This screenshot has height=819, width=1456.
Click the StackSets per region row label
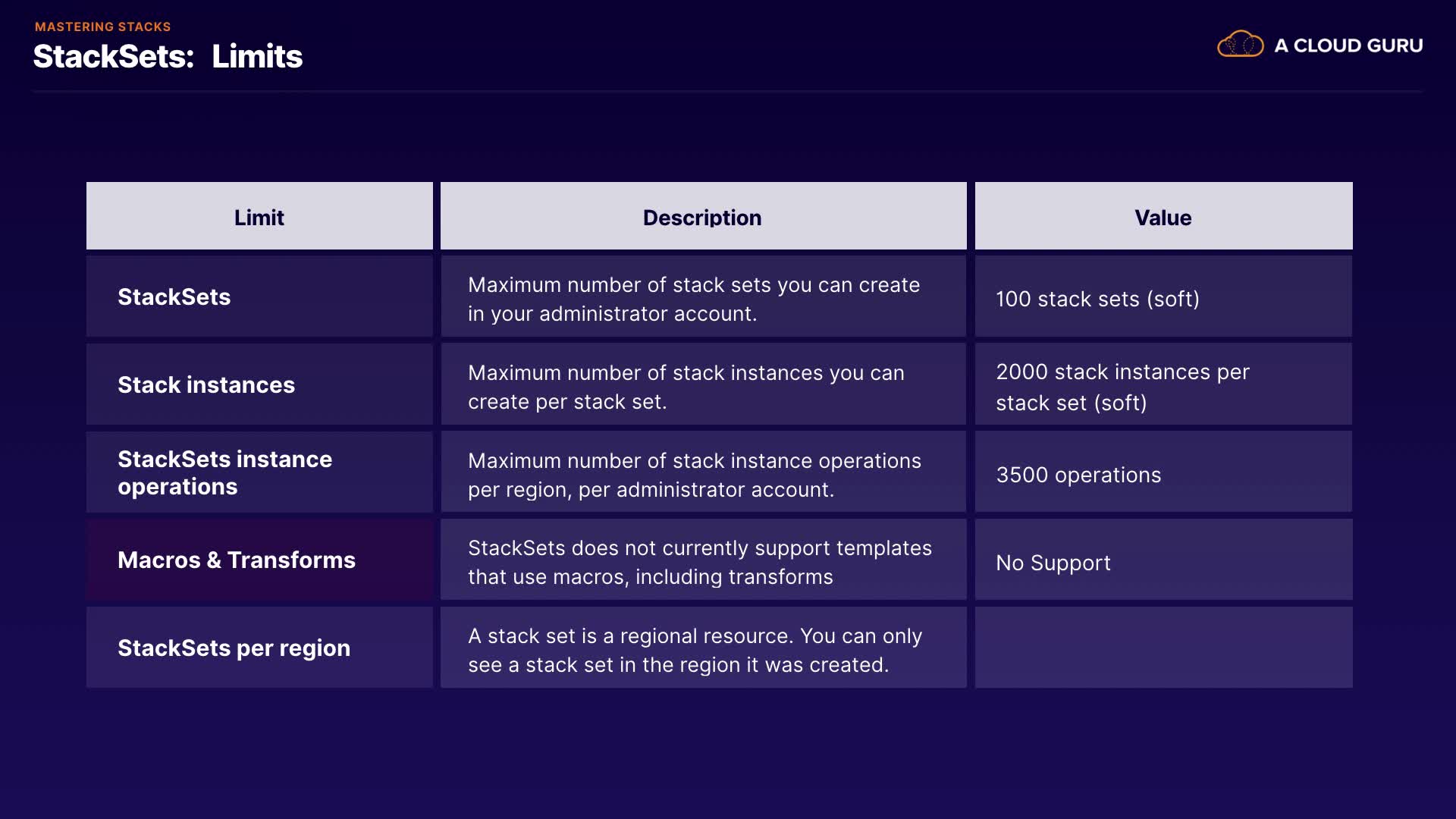[234, 648]
